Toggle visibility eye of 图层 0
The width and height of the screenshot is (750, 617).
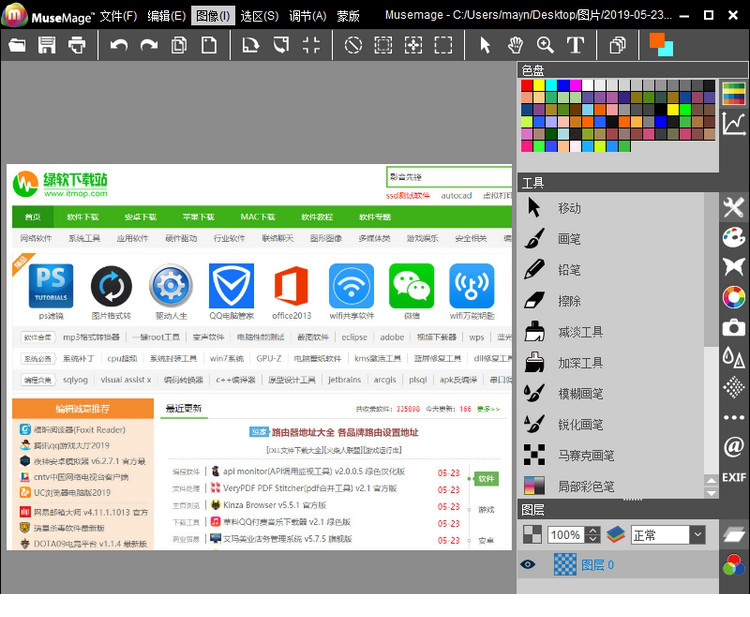(x=527, y=565)
